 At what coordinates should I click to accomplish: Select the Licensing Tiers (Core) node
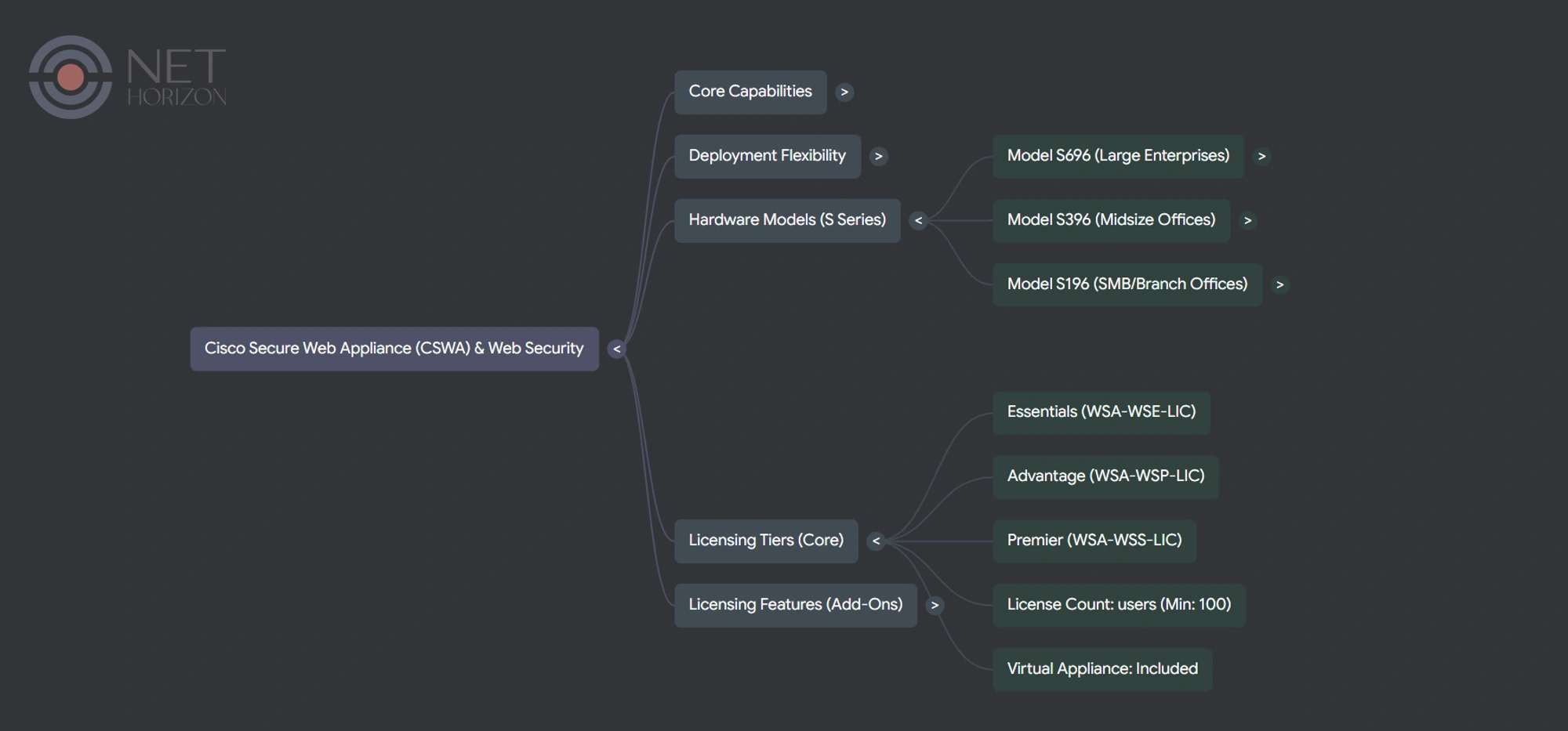pyautogui.click(x=766, y=541)
